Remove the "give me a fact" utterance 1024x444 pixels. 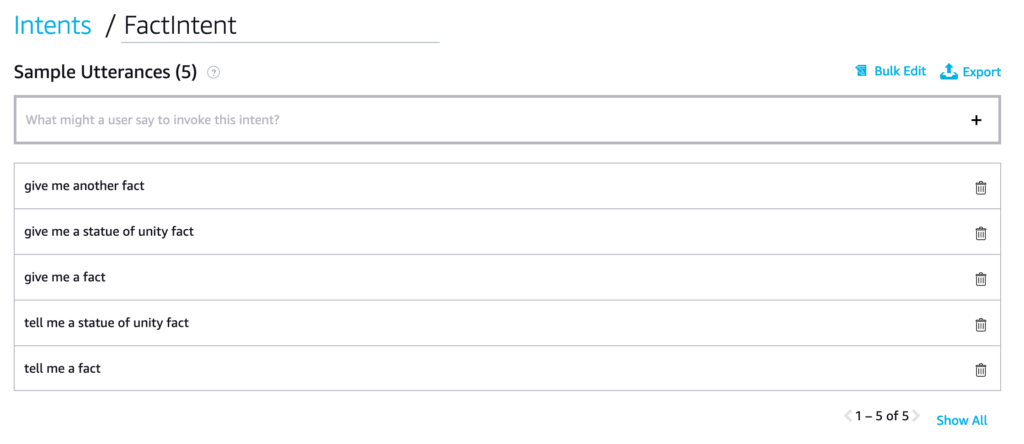(x=980, y=279)
